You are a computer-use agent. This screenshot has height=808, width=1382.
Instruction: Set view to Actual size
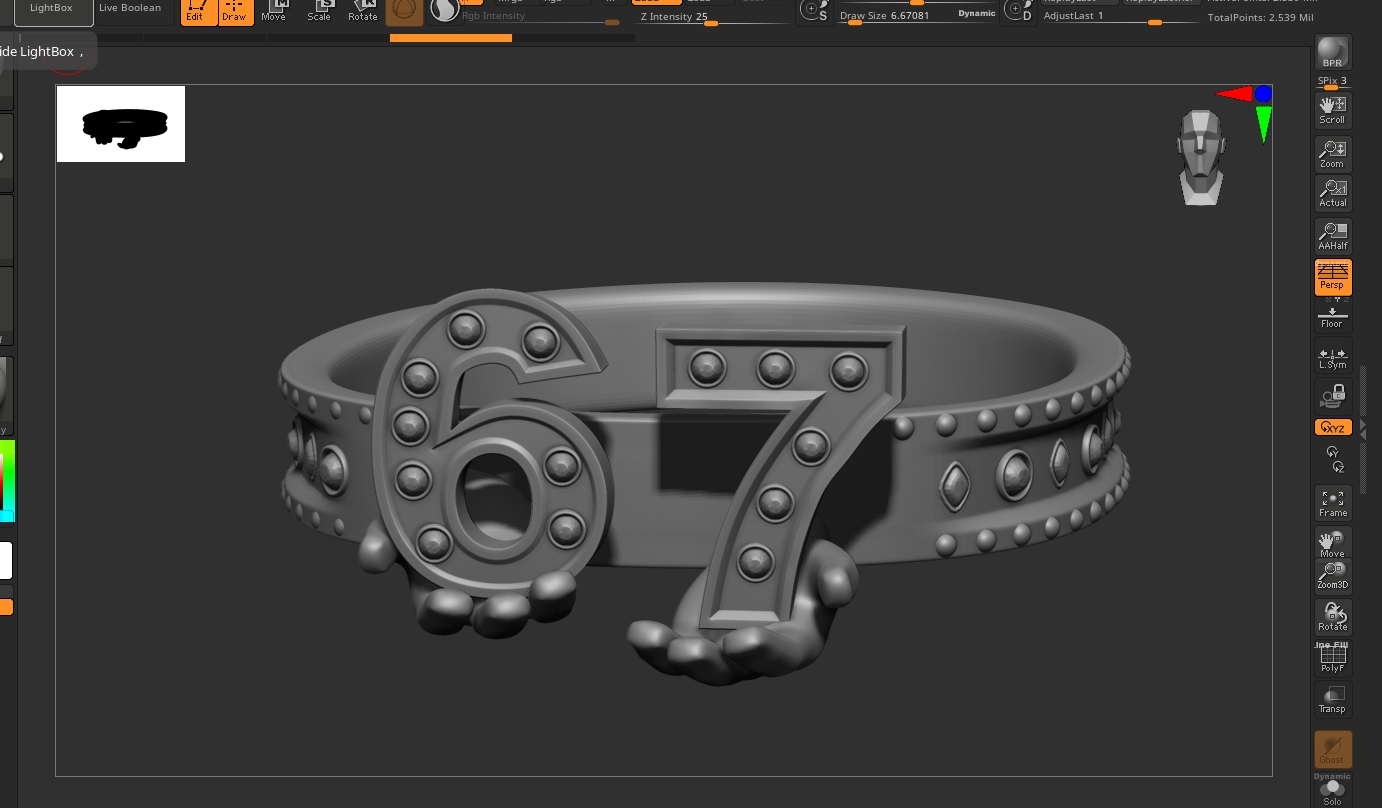1332,193
